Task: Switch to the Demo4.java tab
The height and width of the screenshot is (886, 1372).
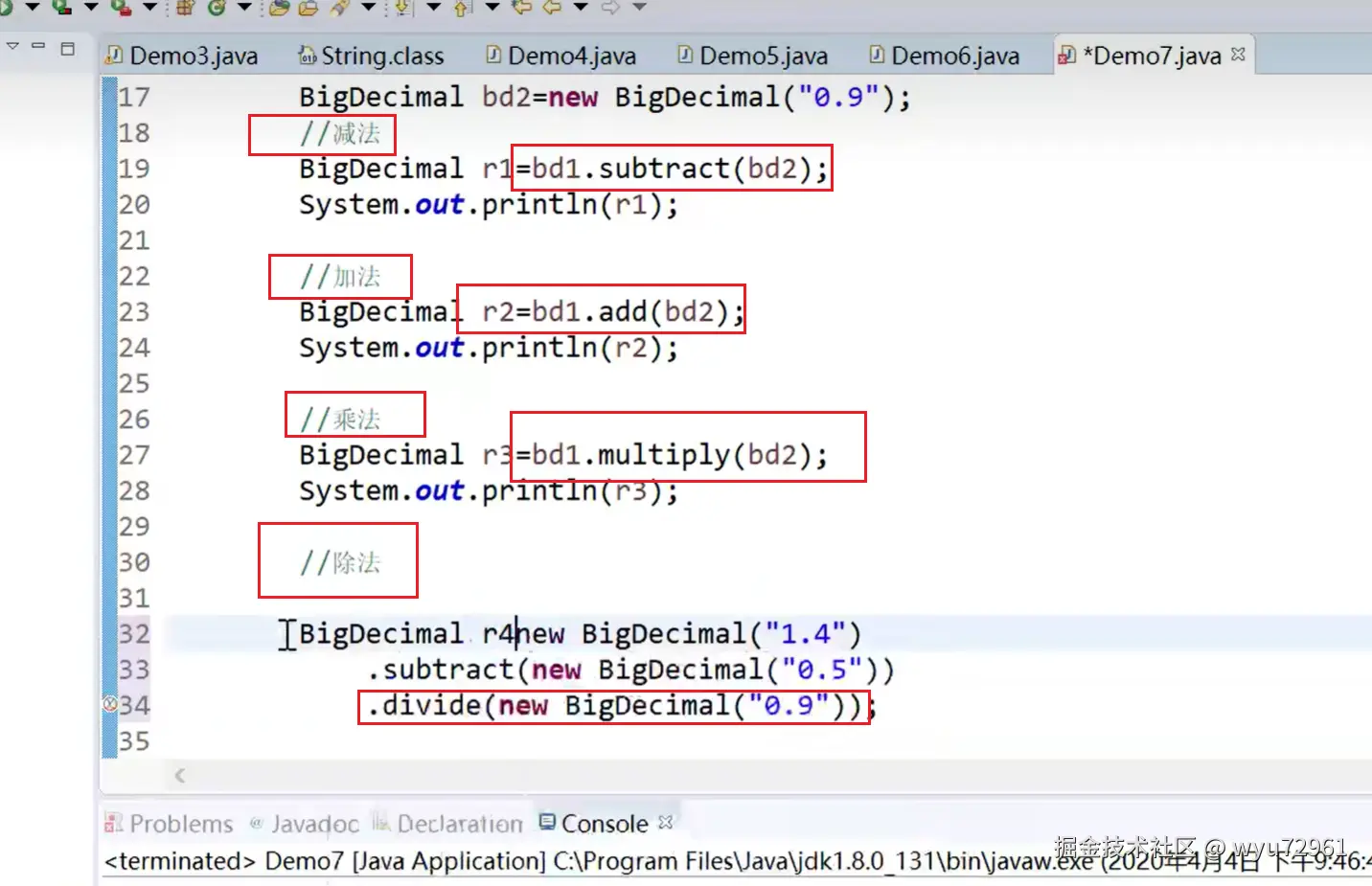Action: 561,56
